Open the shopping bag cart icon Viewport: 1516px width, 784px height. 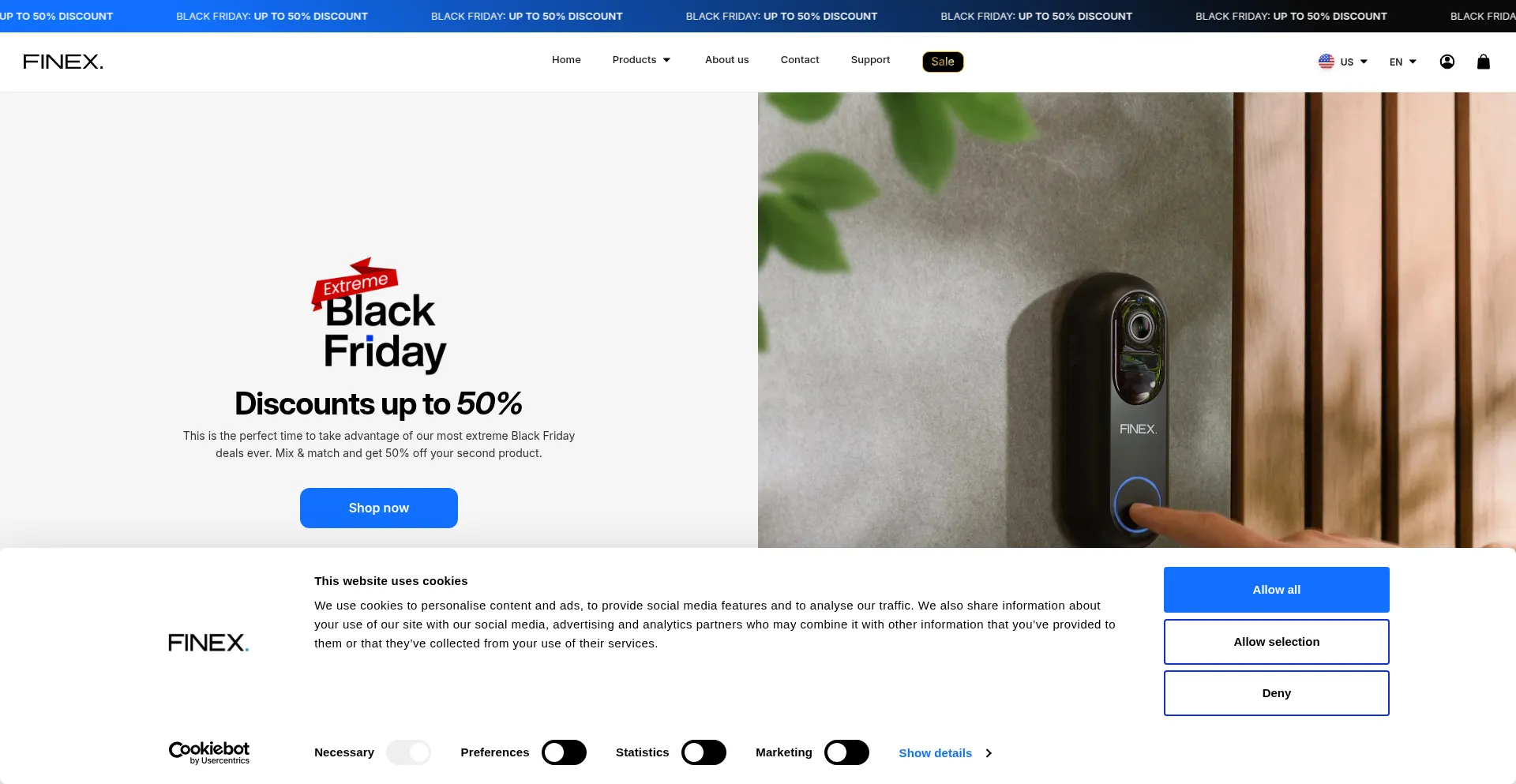(x=1483, y=62)
